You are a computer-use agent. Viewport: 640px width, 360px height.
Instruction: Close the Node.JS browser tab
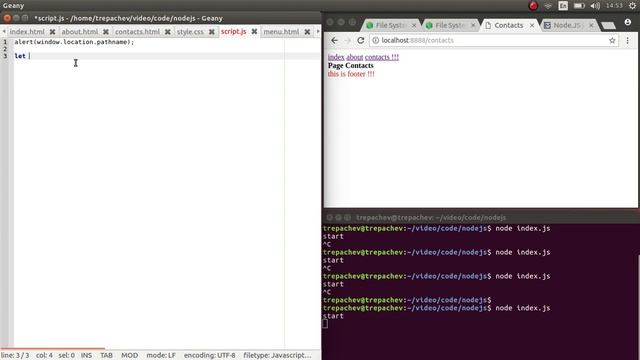coord(591,25)
